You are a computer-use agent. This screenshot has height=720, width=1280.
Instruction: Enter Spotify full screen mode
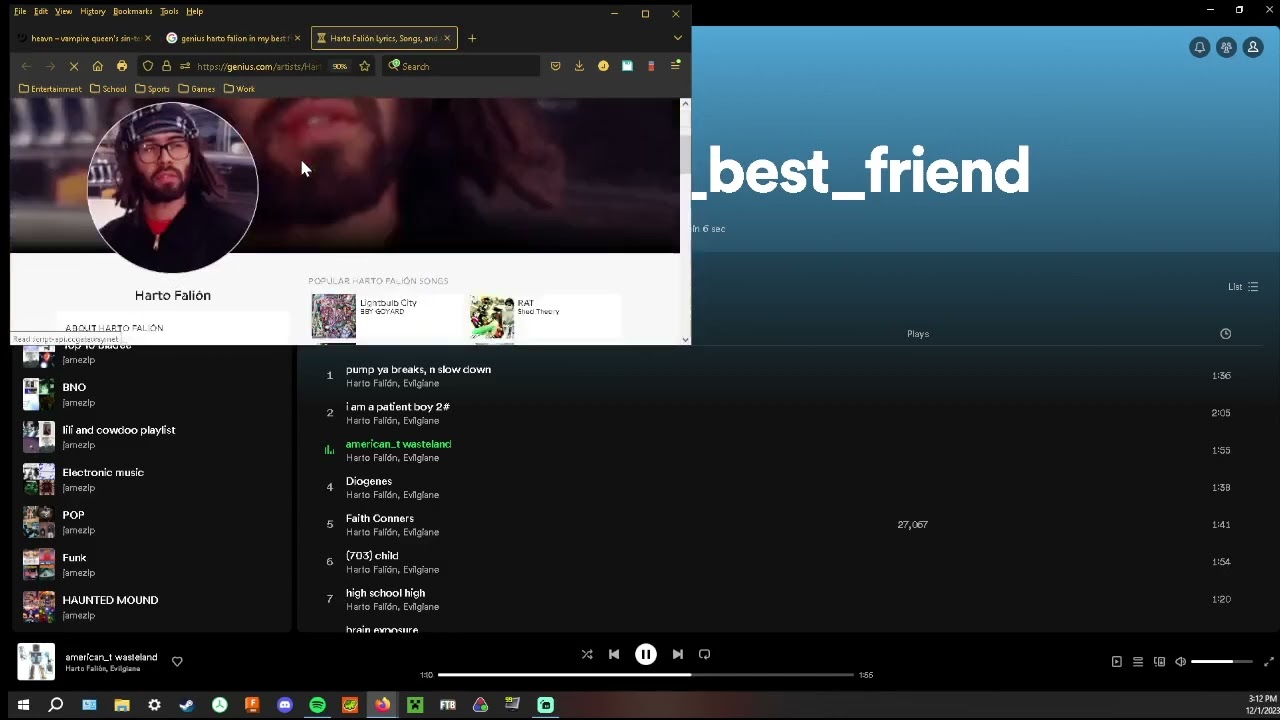pyautogui.click(x=1269, y=662)
